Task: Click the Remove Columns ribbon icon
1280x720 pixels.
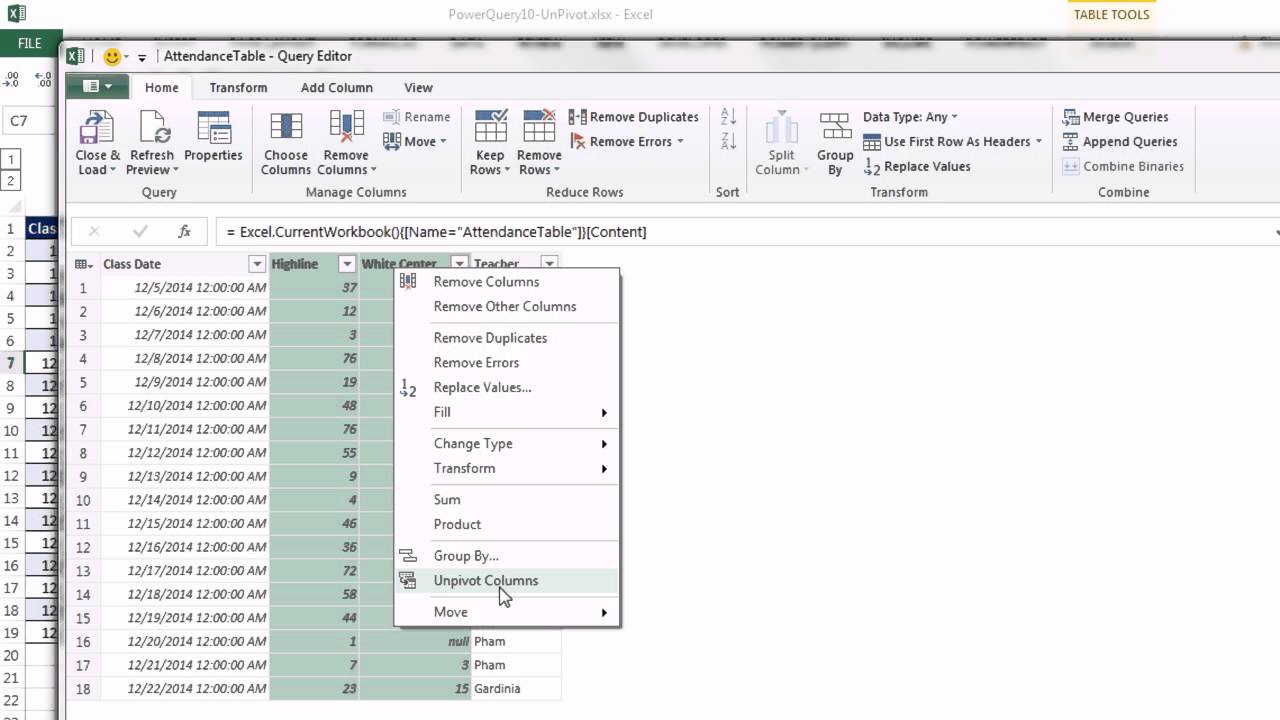Action: [x=346, y=128]
